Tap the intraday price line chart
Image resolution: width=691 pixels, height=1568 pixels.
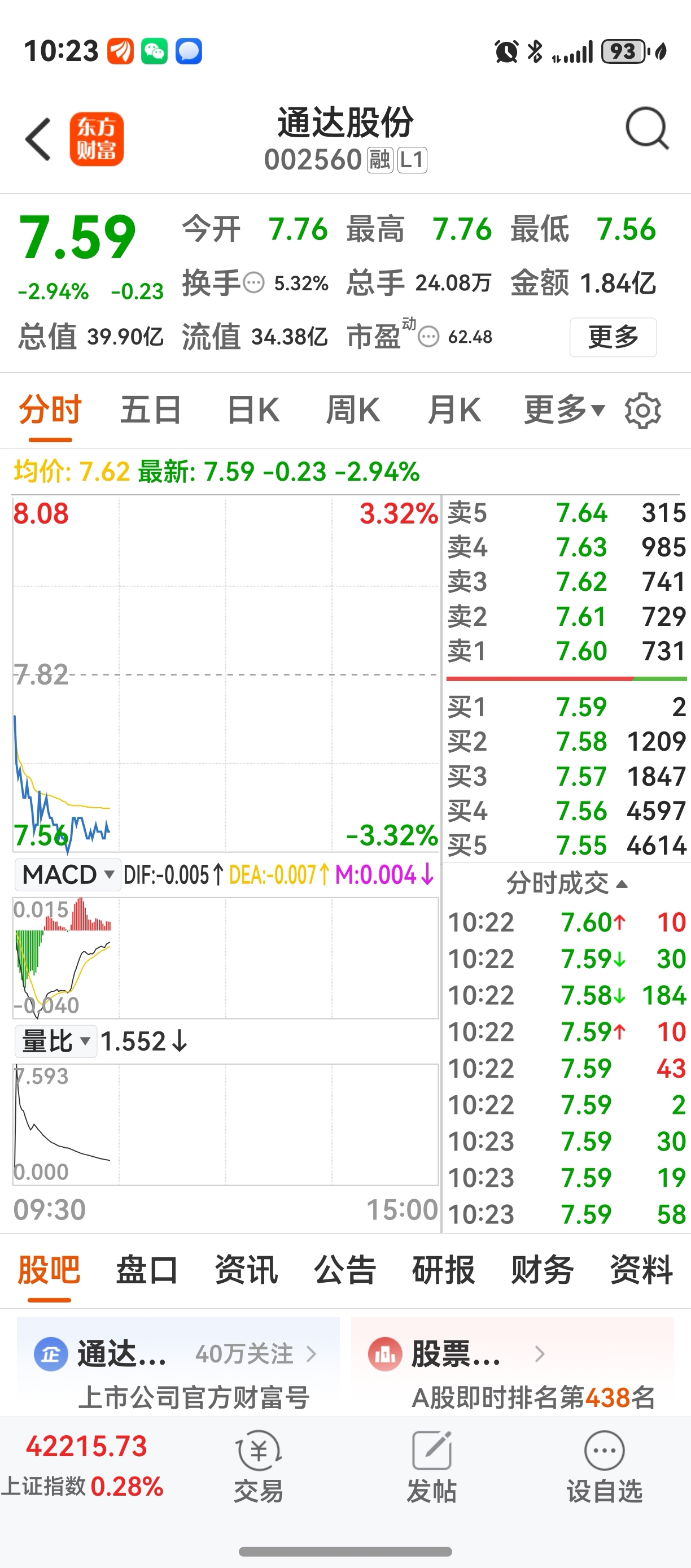tap(226, 674)
